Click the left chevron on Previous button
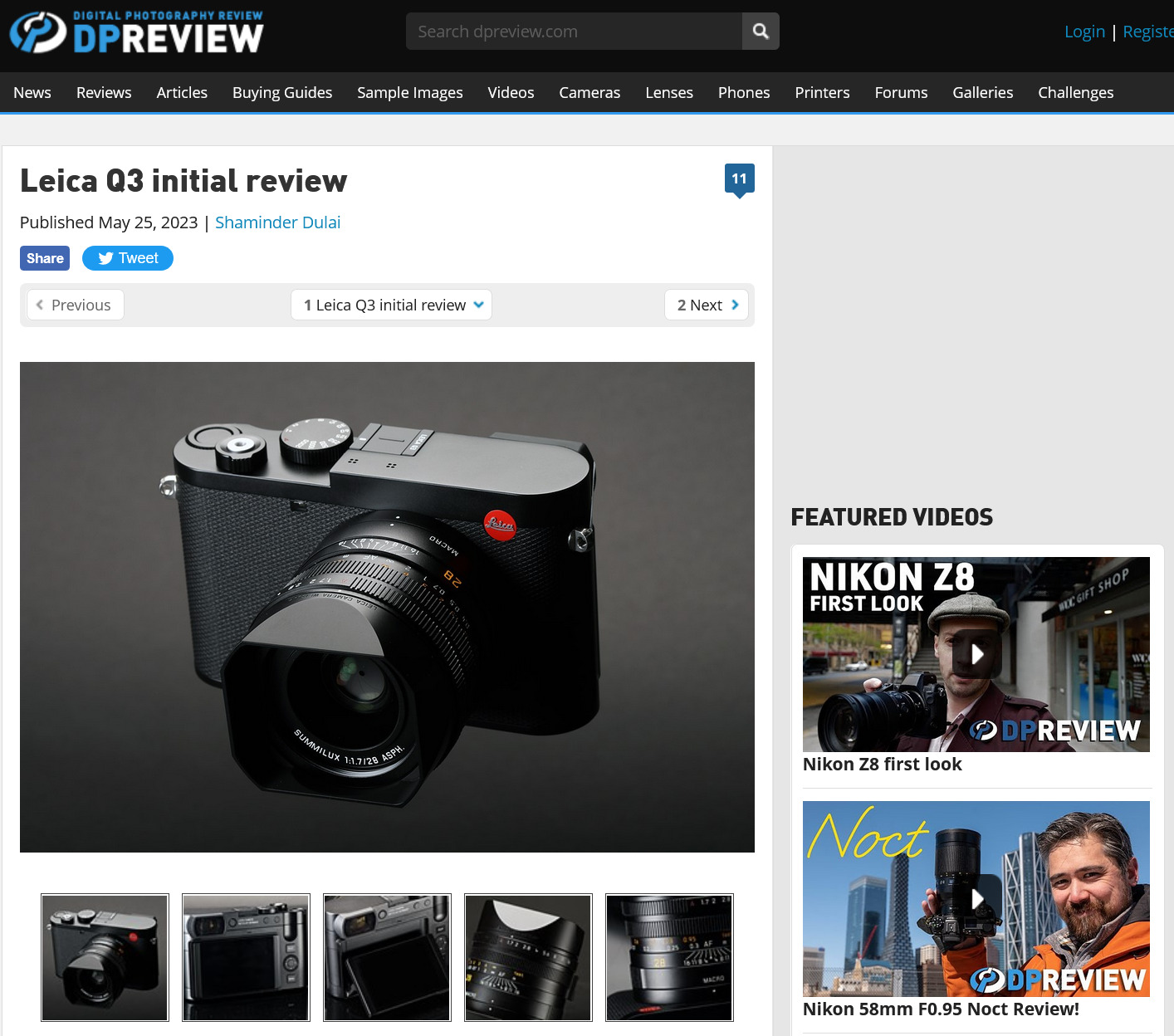This screenshot has height=1036, width=1174. (40, 305)
